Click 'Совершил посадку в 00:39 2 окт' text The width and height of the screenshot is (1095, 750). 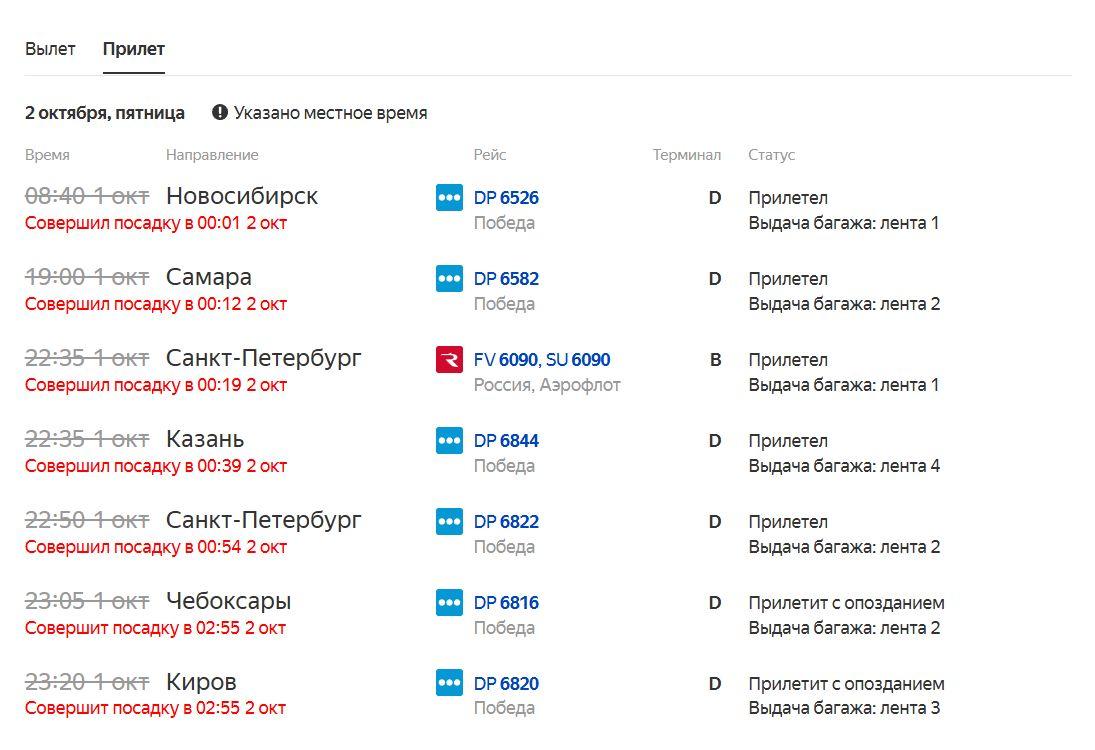(156, 466)
